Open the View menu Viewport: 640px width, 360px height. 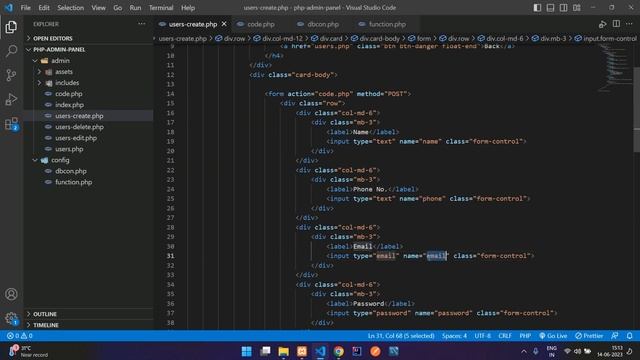pyautogui.click(x=98, y=8)
